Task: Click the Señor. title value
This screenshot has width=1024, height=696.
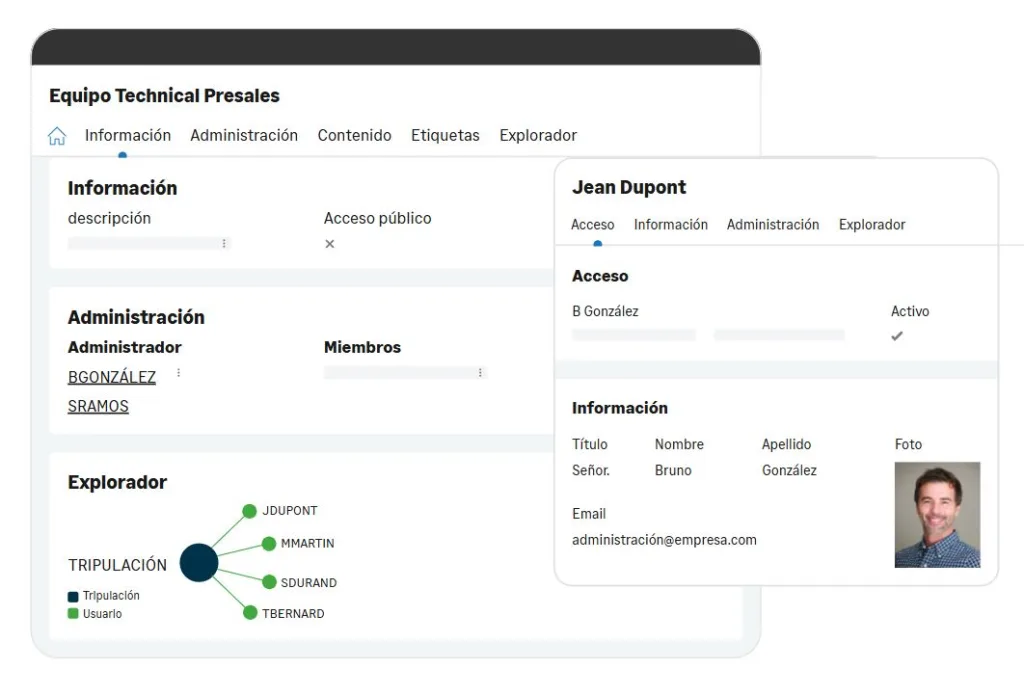Action: point(591,470)
